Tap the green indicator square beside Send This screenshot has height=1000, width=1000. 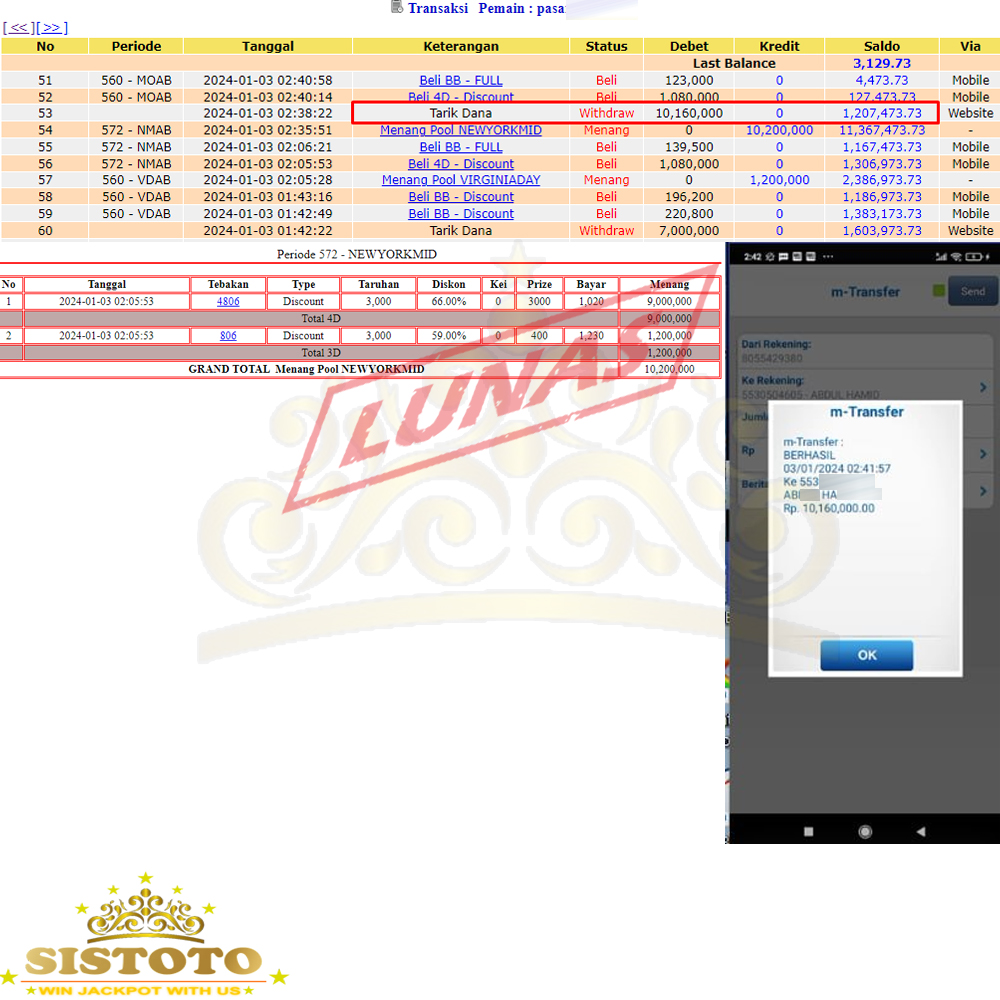[x=938, y=291]
